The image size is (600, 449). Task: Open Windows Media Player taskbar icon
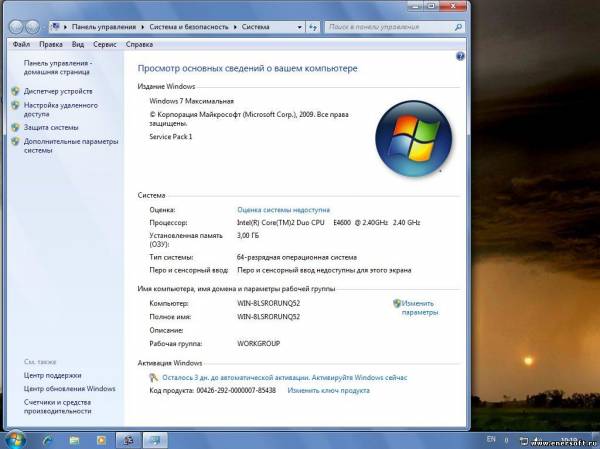(x=101, y=441)
